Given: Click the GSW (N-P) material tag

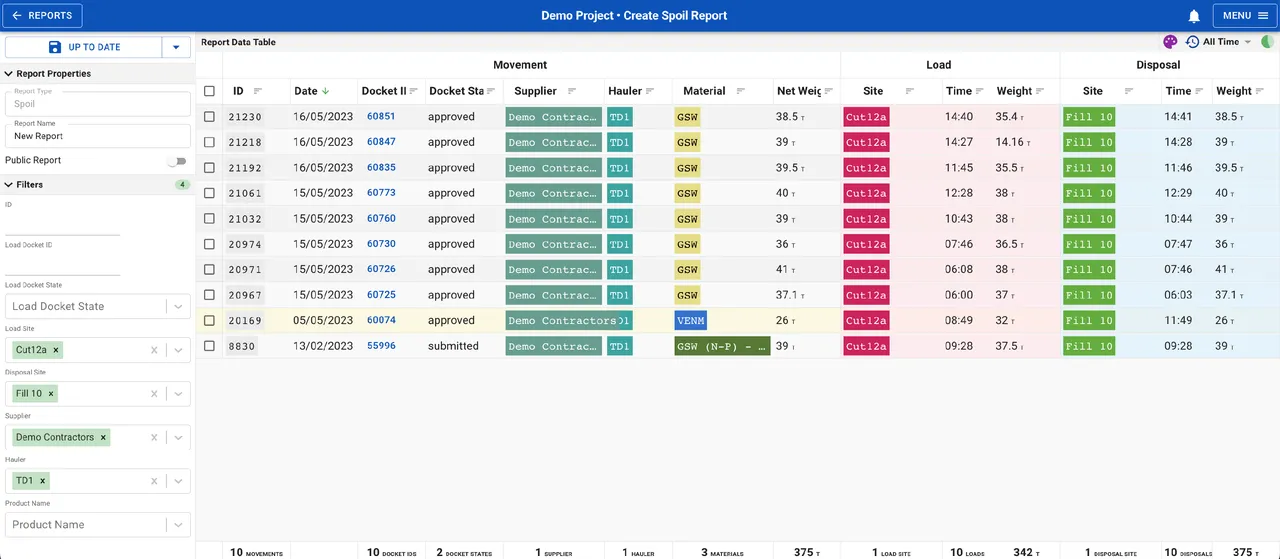Looking at the screenshot, I should point(722,346).
